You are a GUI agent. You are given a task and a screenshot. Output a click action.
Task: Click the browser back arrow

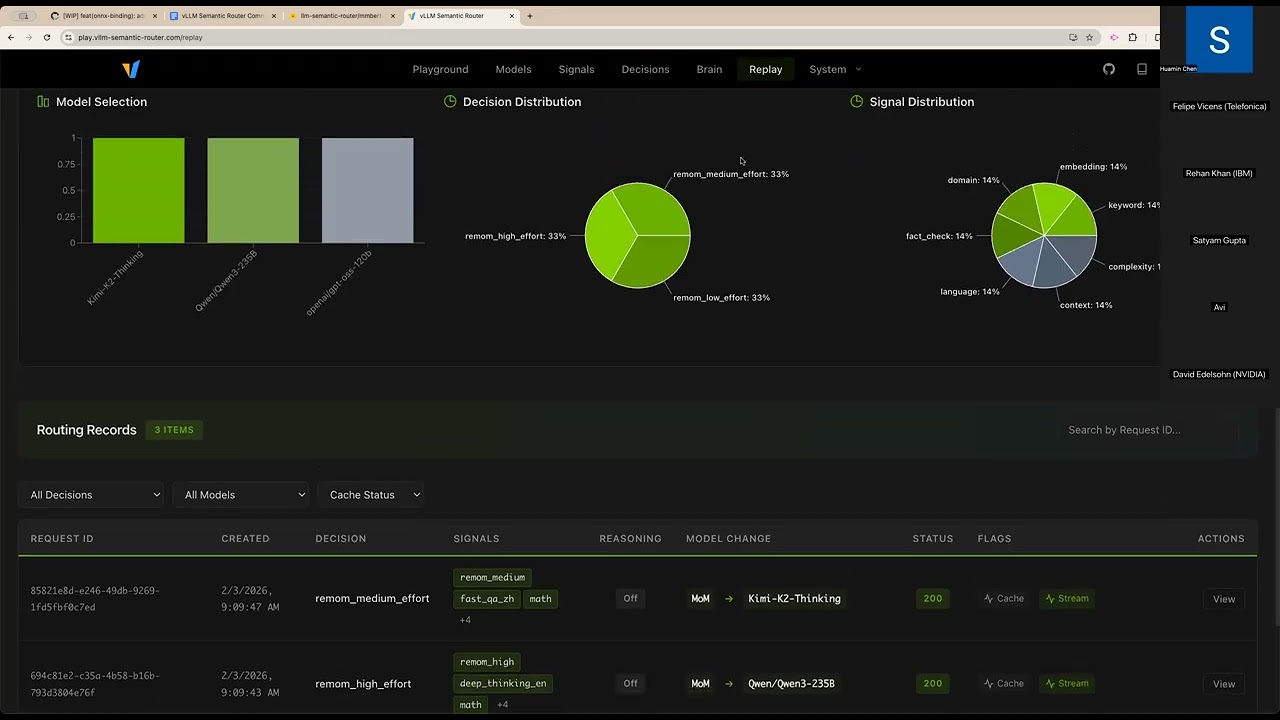pyautogui.click(x=11, y=37)
